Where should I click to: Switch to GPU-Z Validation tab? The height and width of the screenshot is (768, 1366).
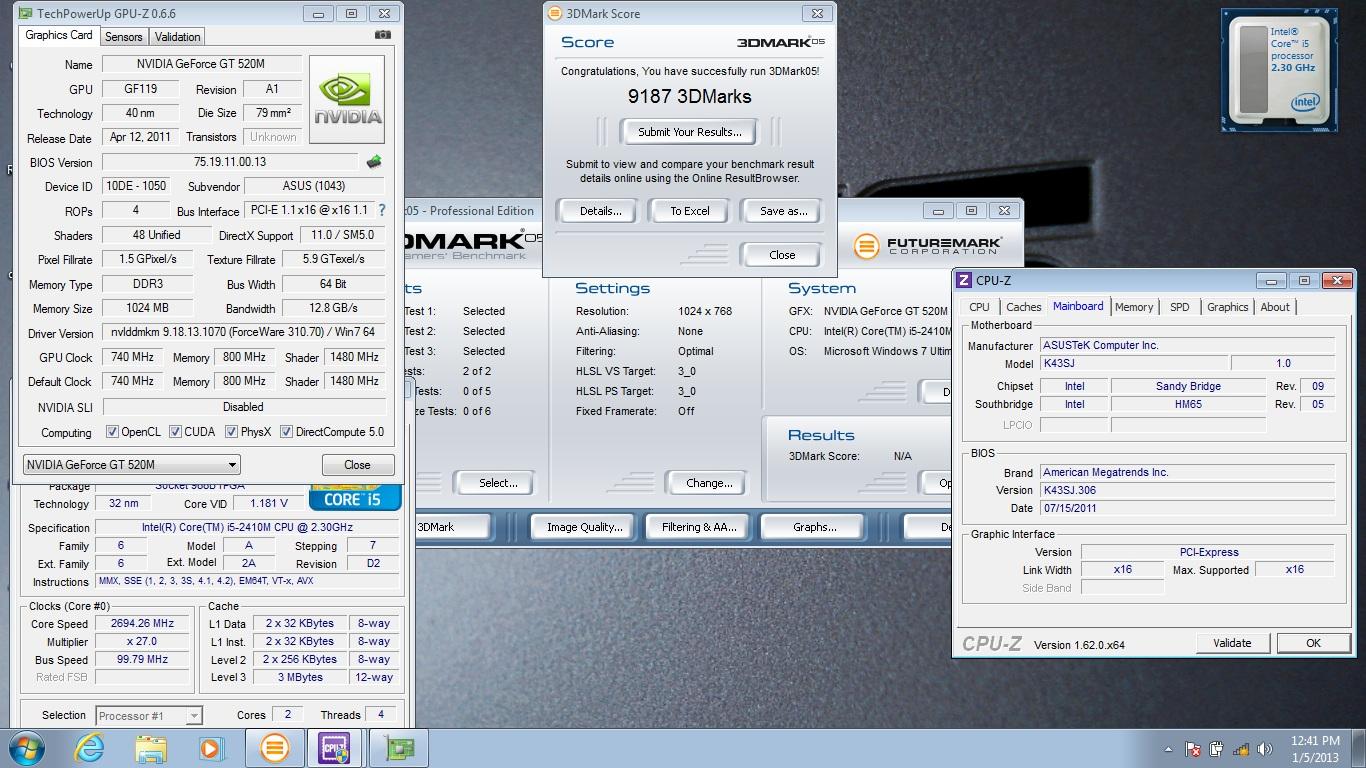pyautogui.click(x=178, y=37)
